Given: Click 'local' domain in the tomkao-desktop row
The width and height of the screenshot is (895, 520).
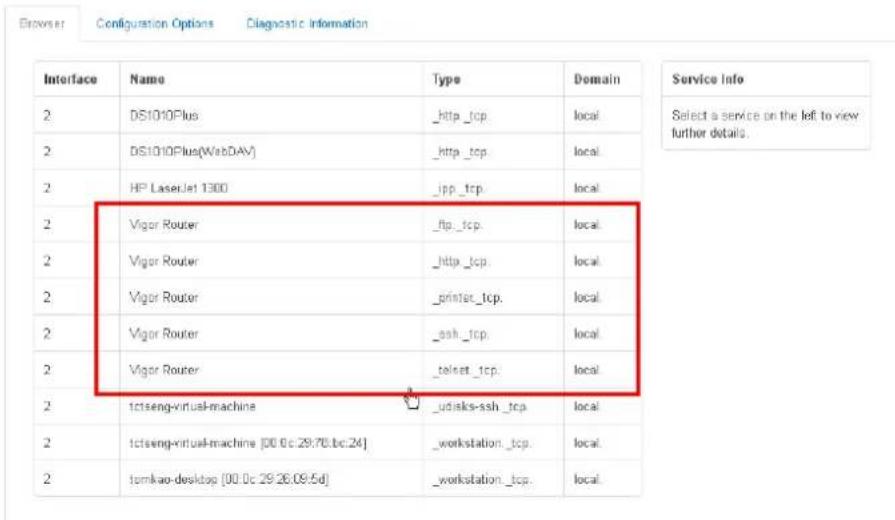Looking at the screenshot, I should [x=587, y=479].
